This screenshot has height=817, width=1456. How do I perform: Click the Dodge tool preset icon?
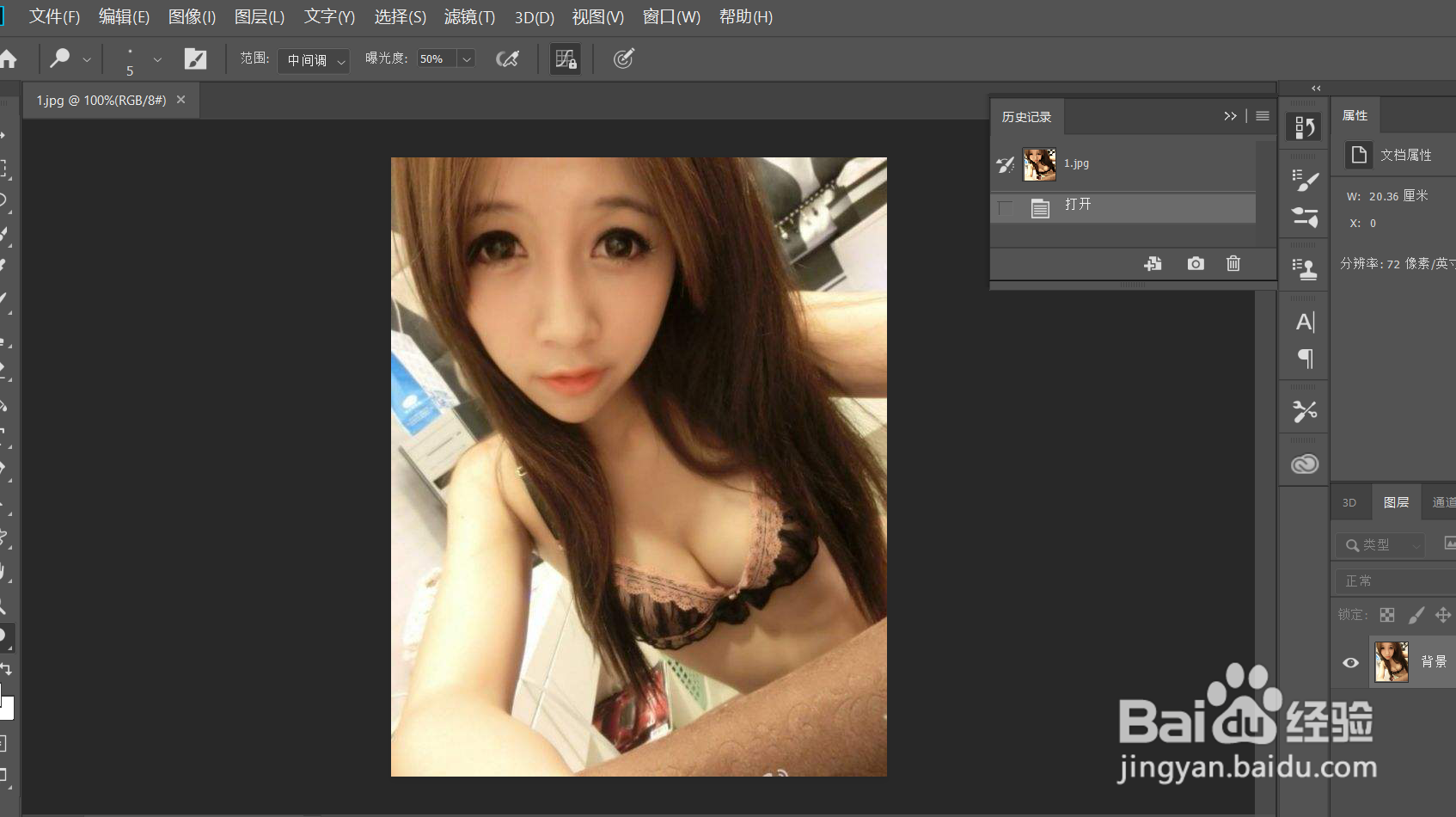[60, 58]
